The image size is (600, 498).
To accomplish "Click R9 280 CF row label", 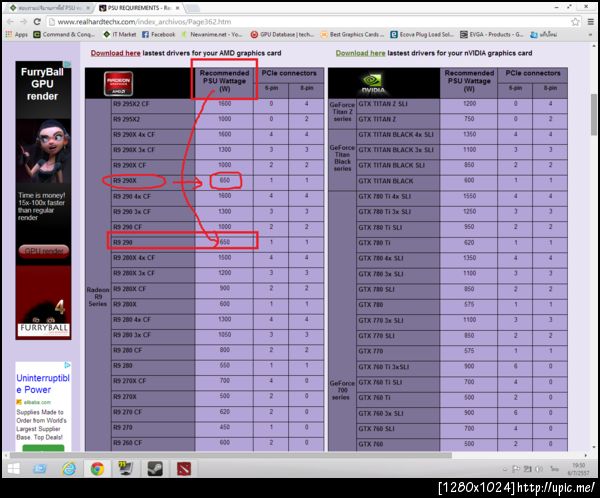I will [x=127, y=350].
